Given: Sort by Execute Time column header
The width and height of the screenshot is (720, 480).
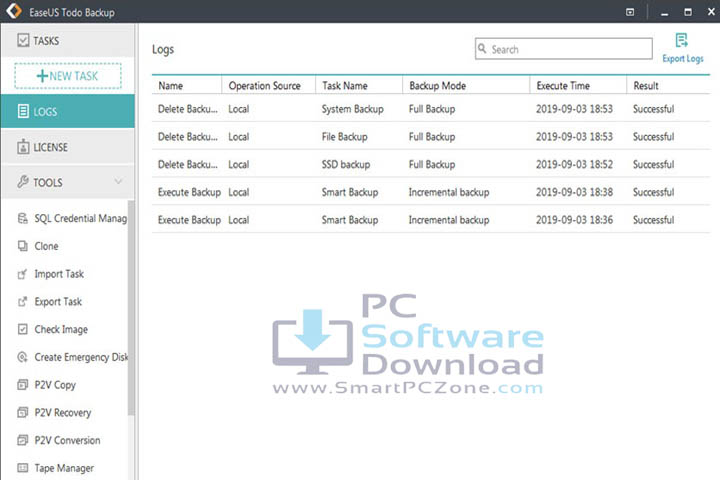Looking at the screenshot, I should (563, 85).
